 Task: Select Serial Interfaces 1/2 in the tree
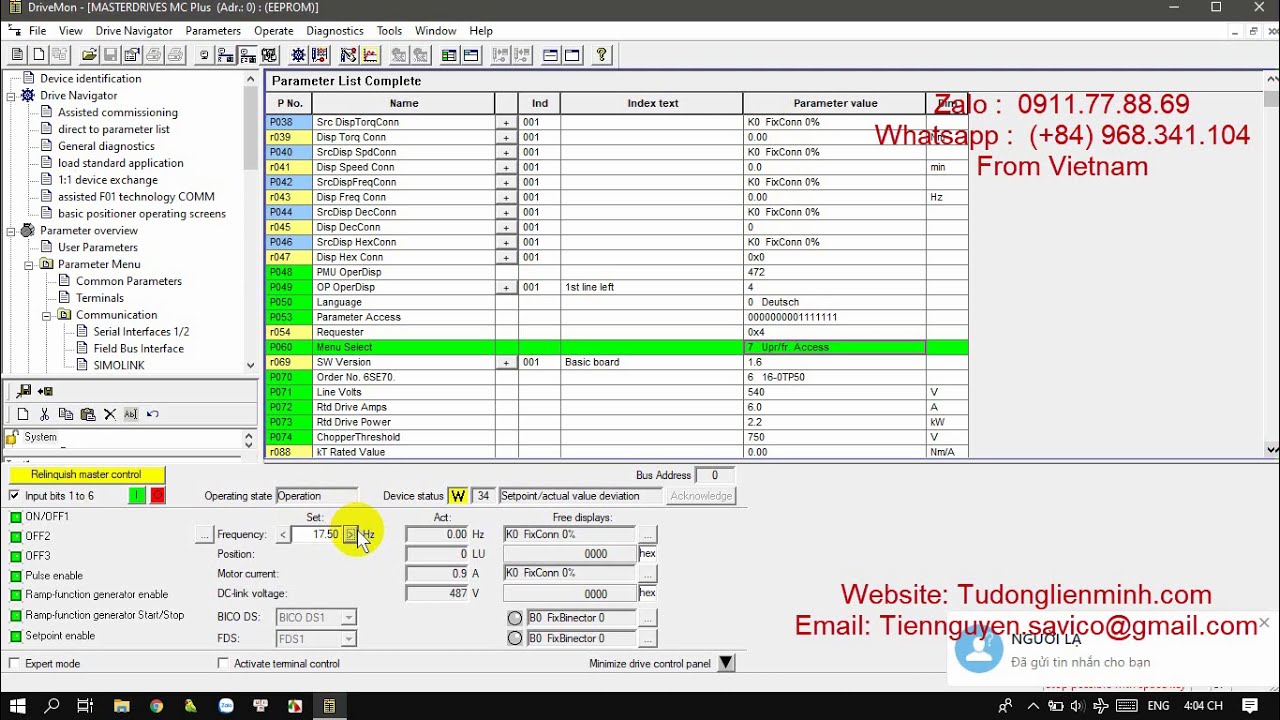(x=141, y=332)
